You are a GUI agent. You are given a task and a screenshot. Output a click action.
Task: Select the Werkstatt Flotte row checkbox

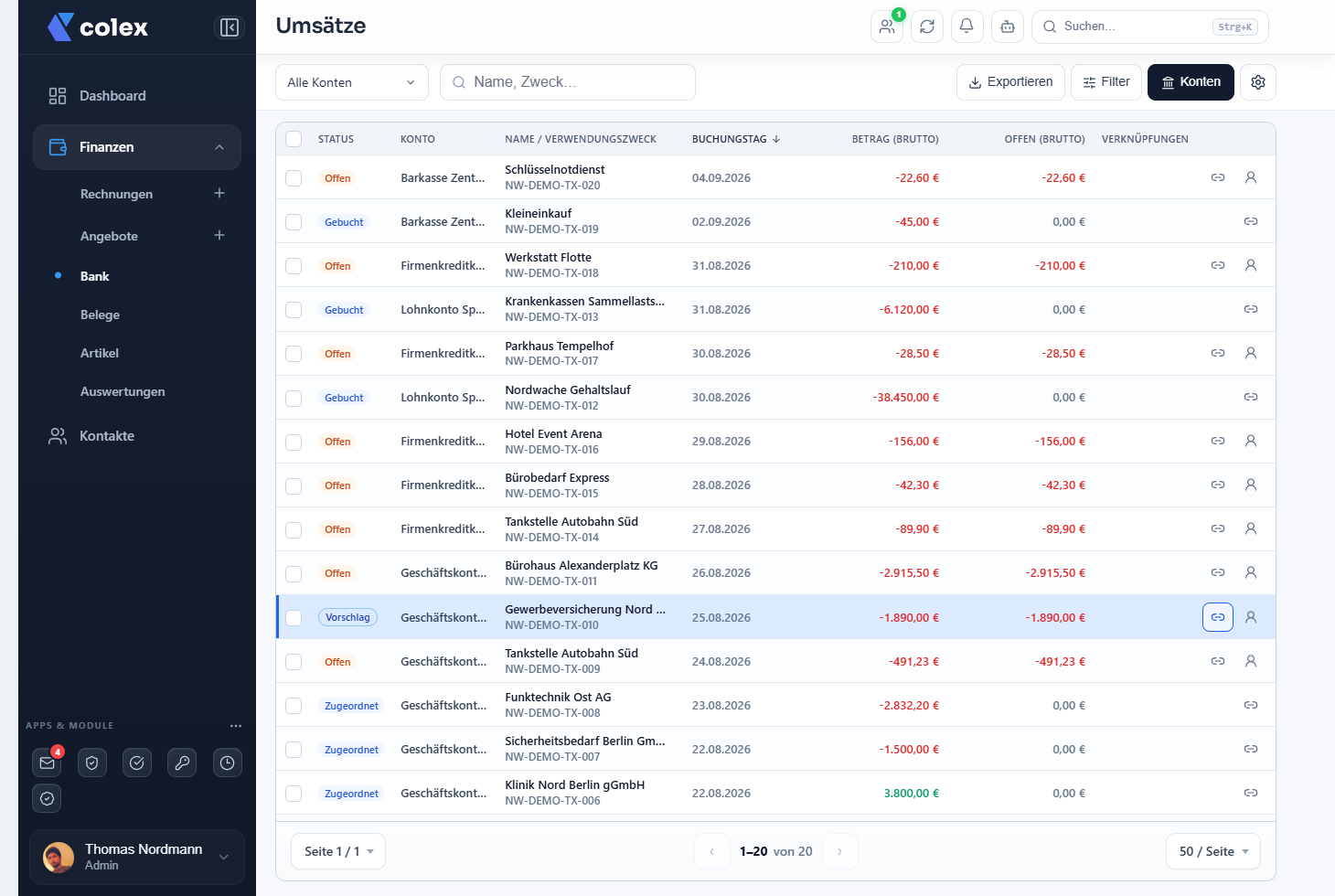[x=294, y=266]
